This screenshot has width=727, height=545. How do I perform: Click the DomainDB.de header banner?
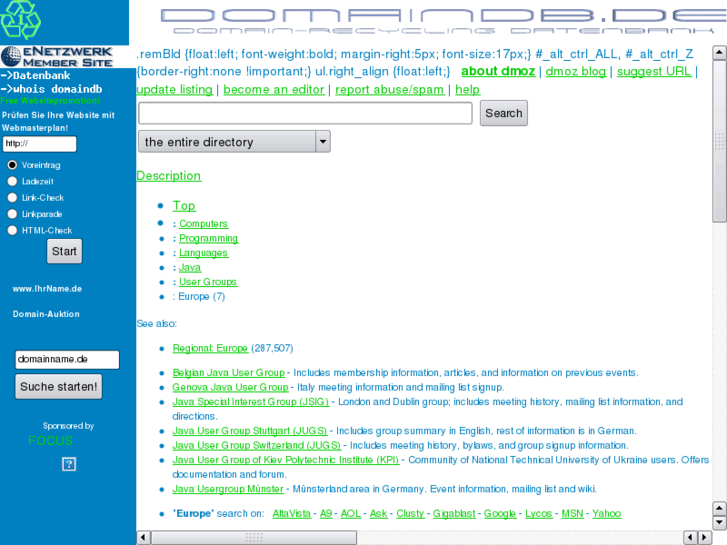[444, 21]
